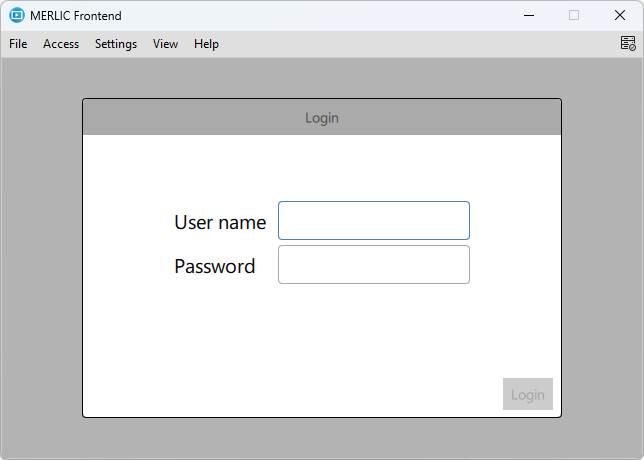
Task: Close the MERLIC Frontend window
Action: 620,15
